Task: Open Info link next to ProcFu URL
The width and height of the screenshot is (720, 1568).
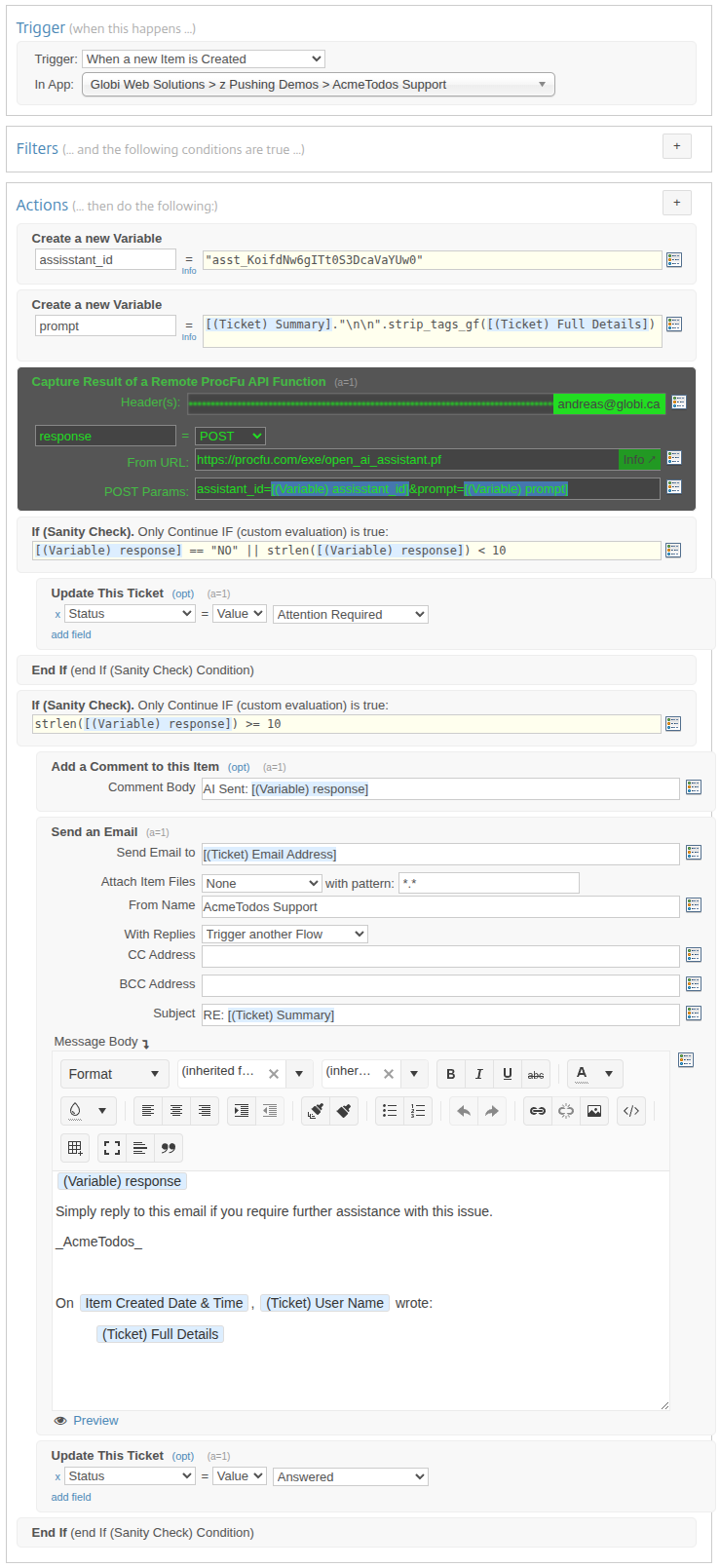Action: [639, 460]
